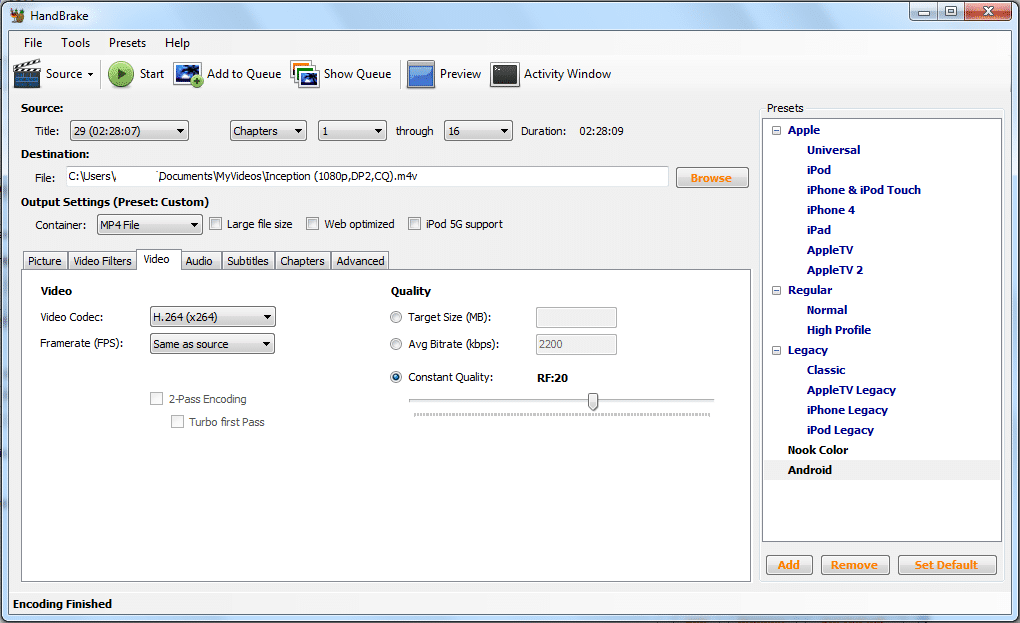Click the Source clapperboard icon
1020x623 pixels.
point(27,74)
